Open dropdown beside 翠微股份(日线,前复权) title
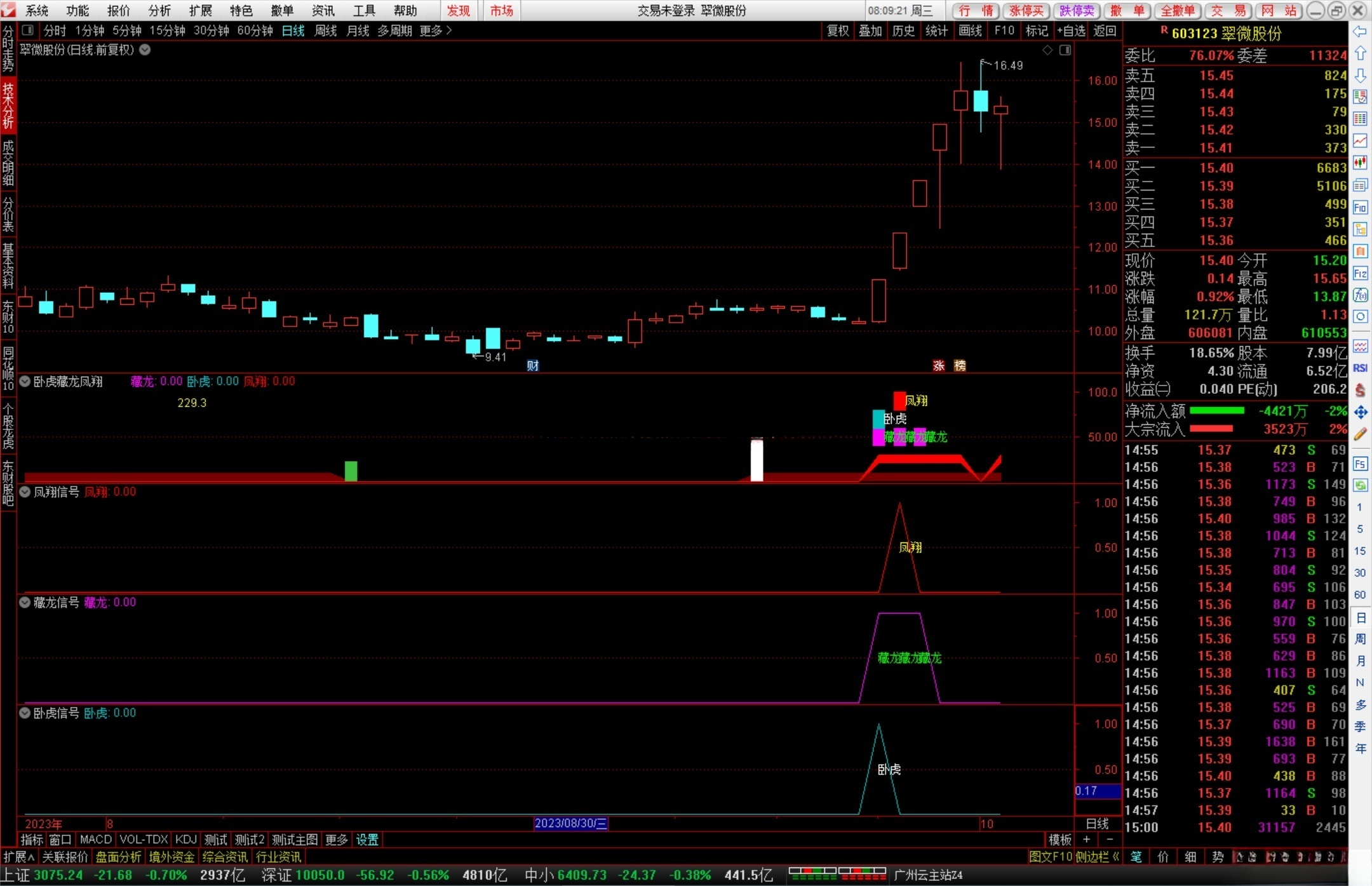 [x=145, y=50]
